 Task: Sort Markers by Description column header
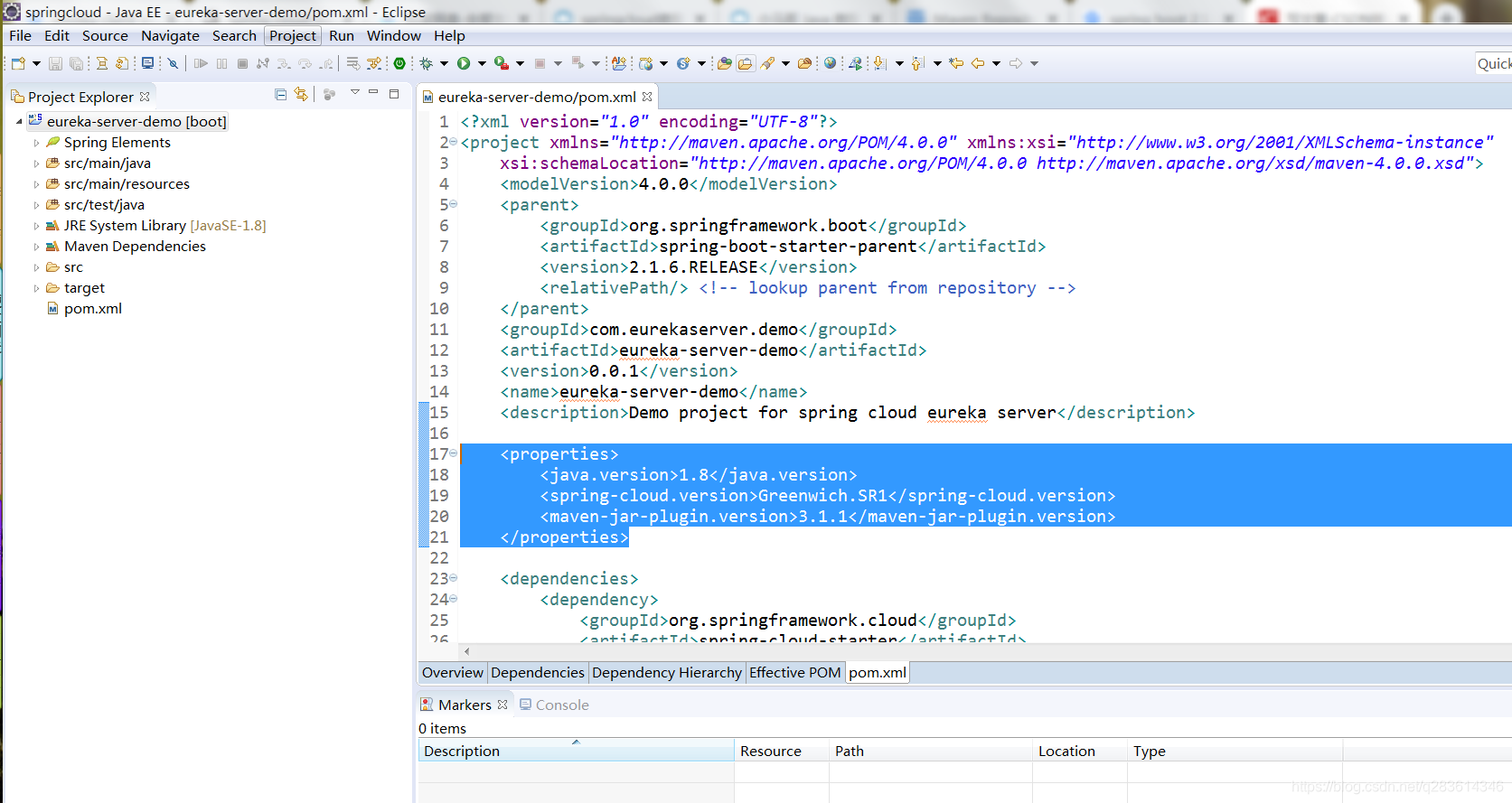tap(576, 751)
